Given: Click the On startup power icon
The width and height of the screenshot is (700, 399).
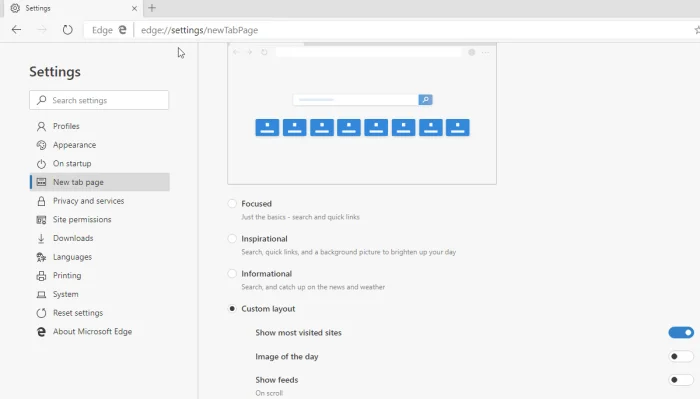Looking at the screenshot, I should tap(41, 164).
